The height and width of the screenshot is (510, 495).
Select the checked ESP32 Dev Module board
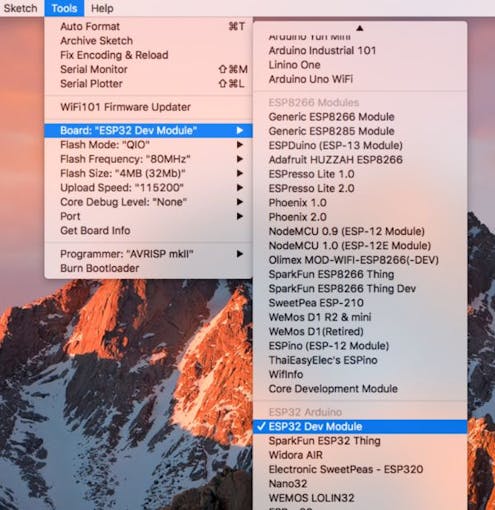pos(360,426)
